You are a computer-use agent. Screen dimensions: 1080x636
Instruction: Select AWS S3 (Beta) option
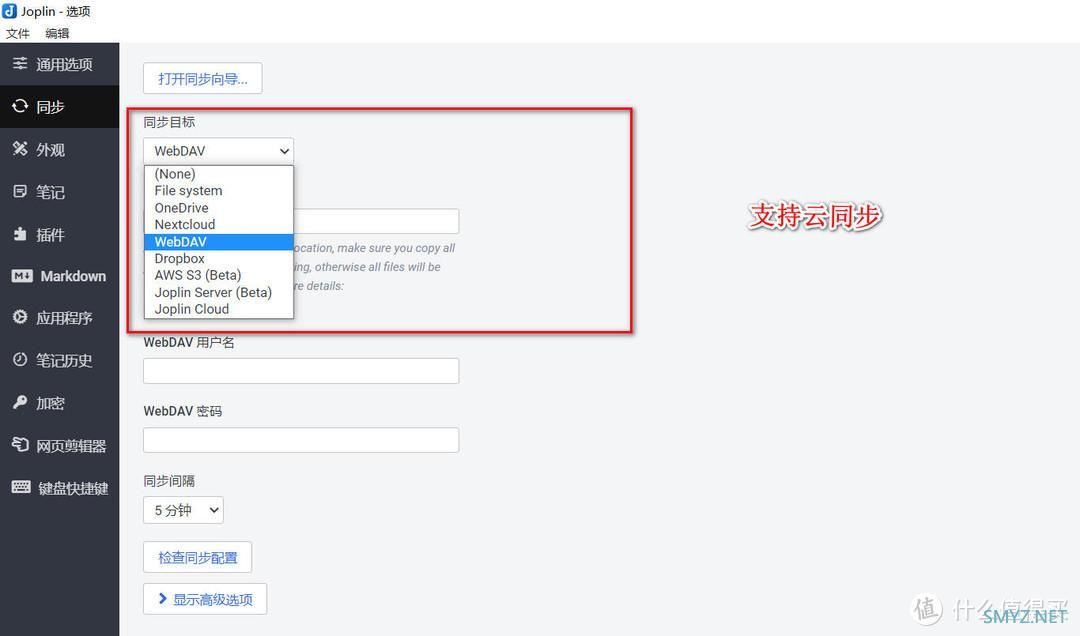click(219, 275)
